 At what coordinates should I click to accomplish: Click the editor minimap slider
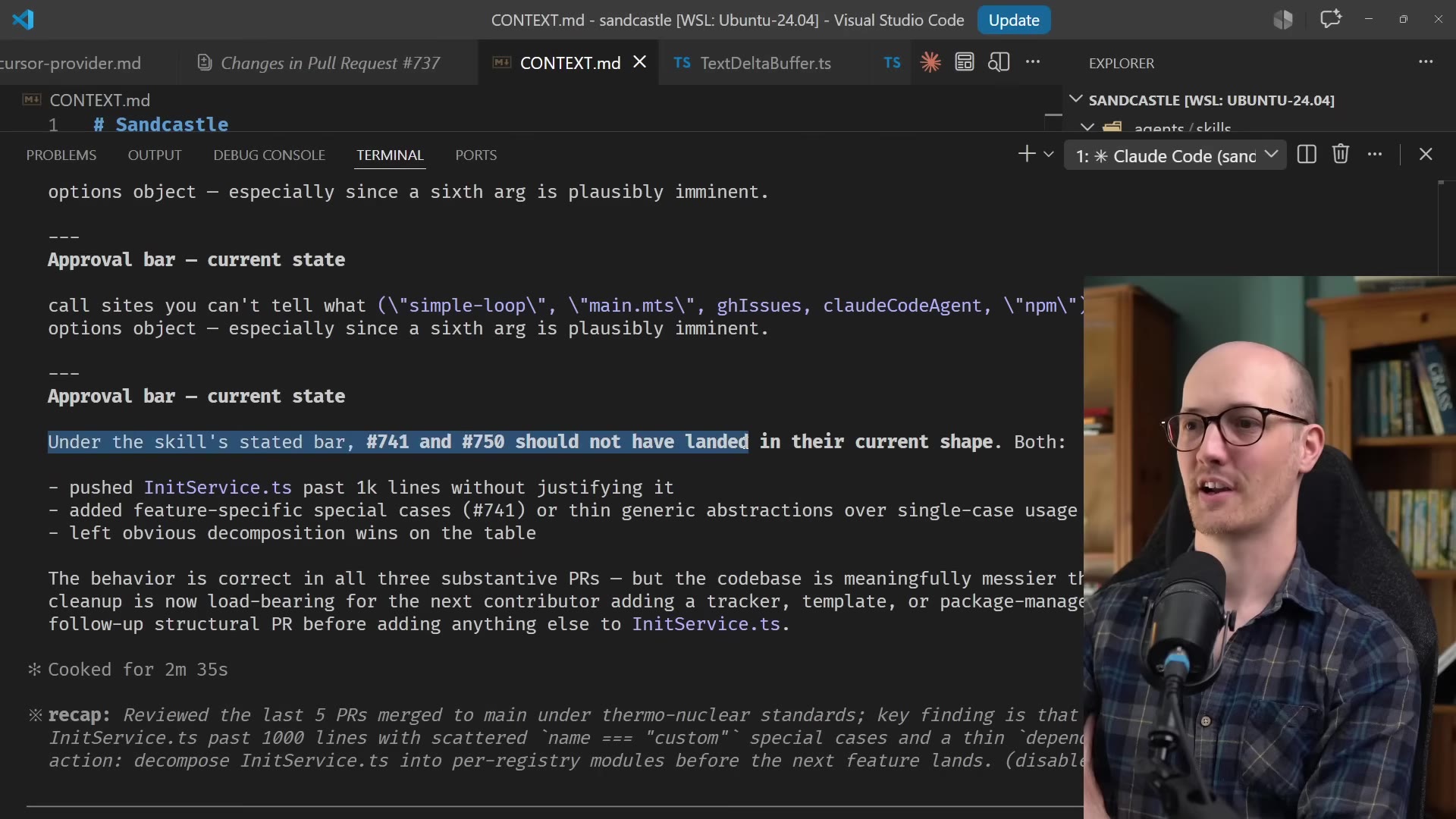tap(1053, 116)
